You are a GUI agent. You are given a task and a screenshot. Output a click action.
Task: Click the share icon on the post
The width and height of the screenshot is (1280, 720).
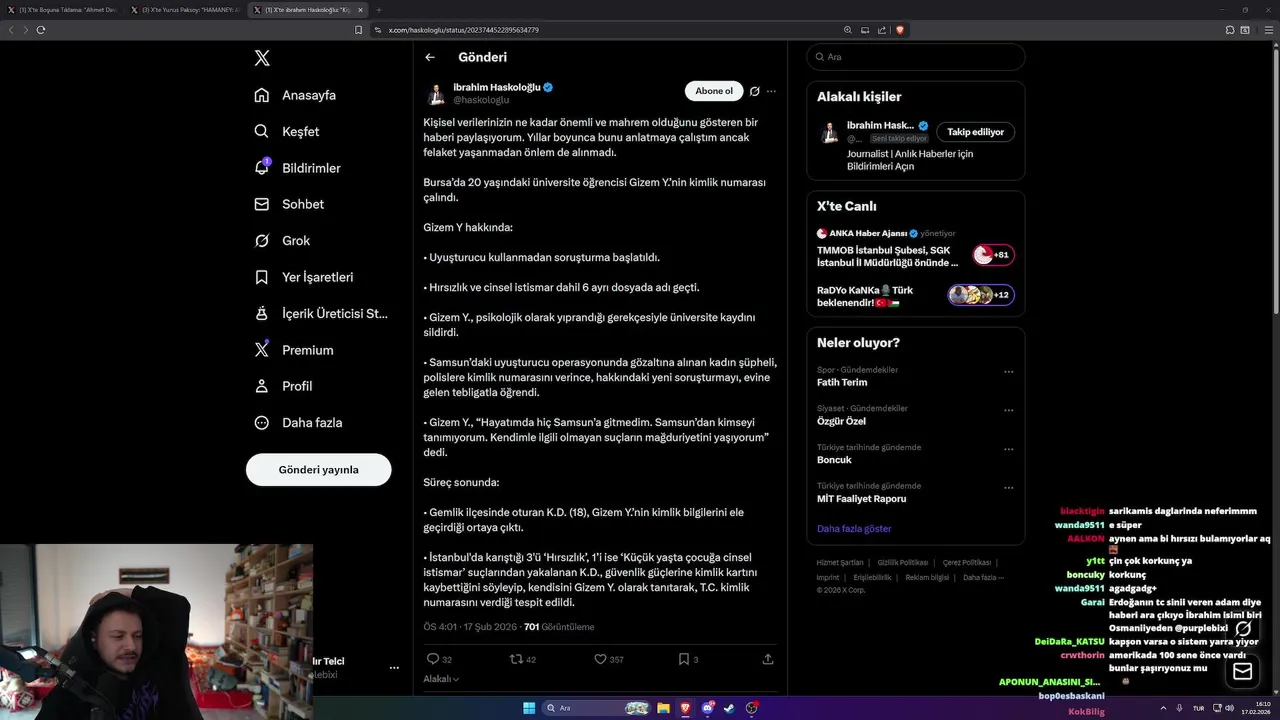coord(768,659)
